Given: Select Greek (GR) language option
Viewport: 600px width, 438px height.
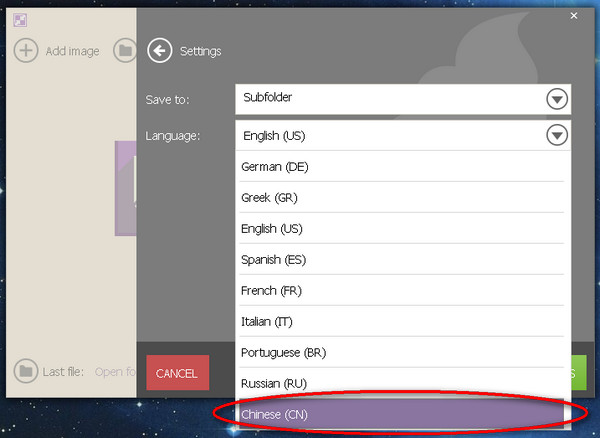Looking at the screenshot, I should pyautogui.click(x=402, y=197).
